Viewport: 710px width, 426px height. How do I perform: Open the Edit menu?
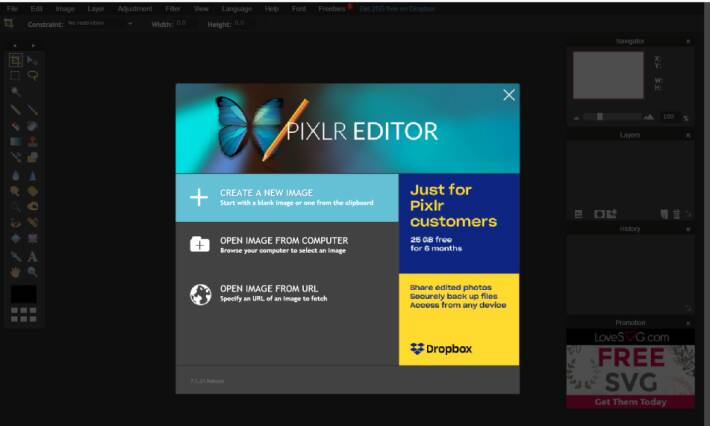[x=37, y=9]
